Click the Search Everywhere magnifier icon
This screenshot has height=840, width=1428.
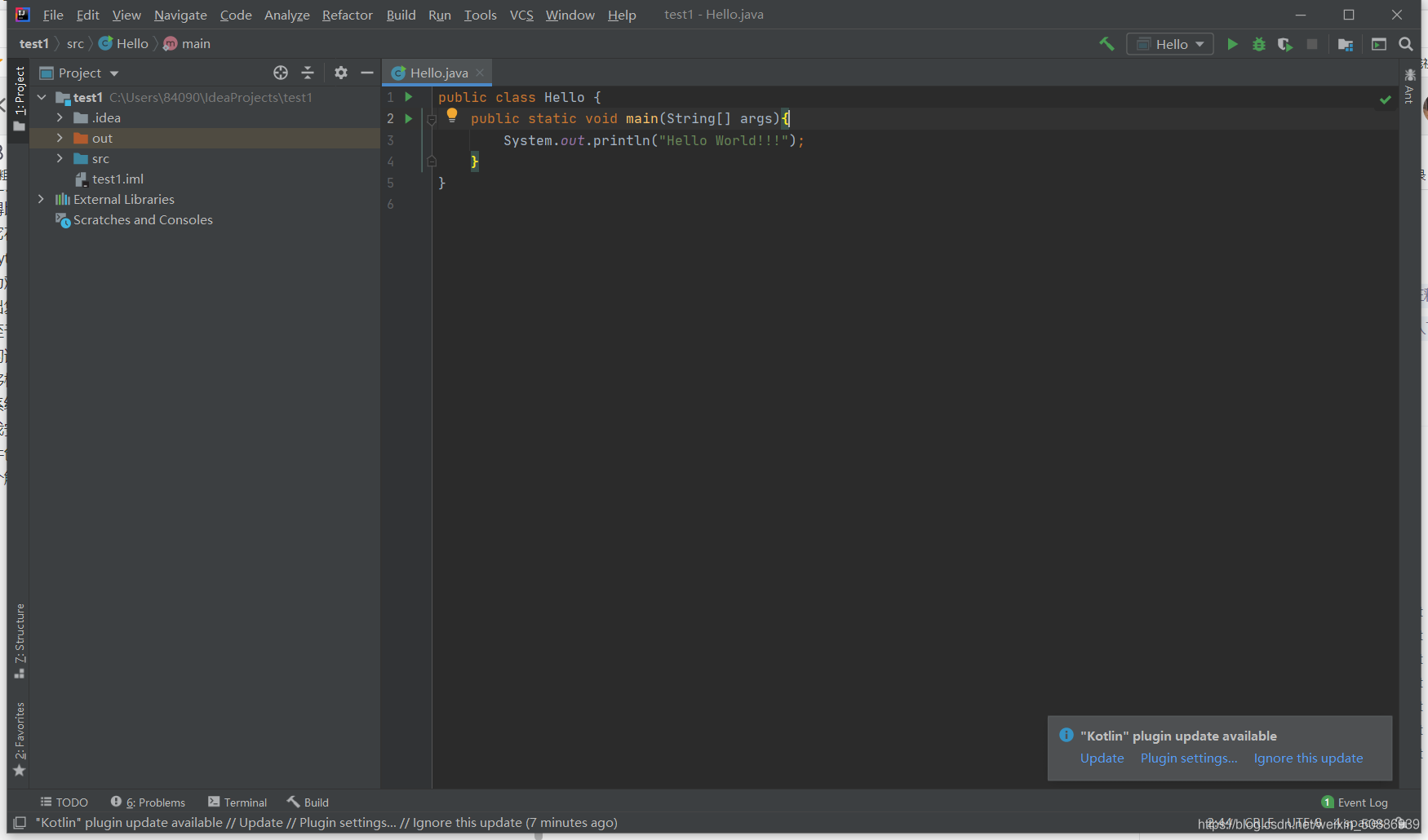1406,44
